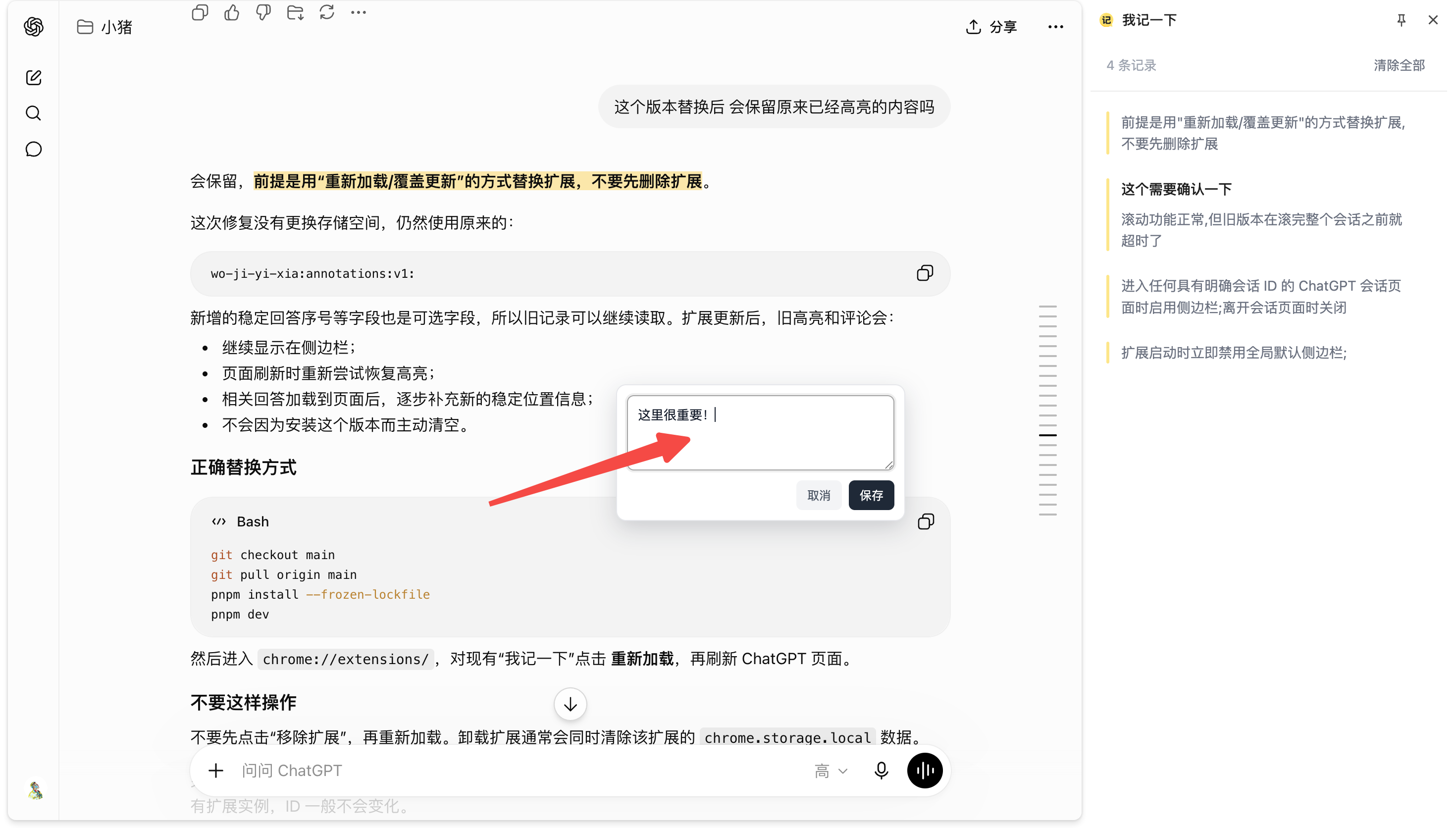Click the 4 条记录 count label
The image size is (1456, 828).
[x=1131, y=65]
